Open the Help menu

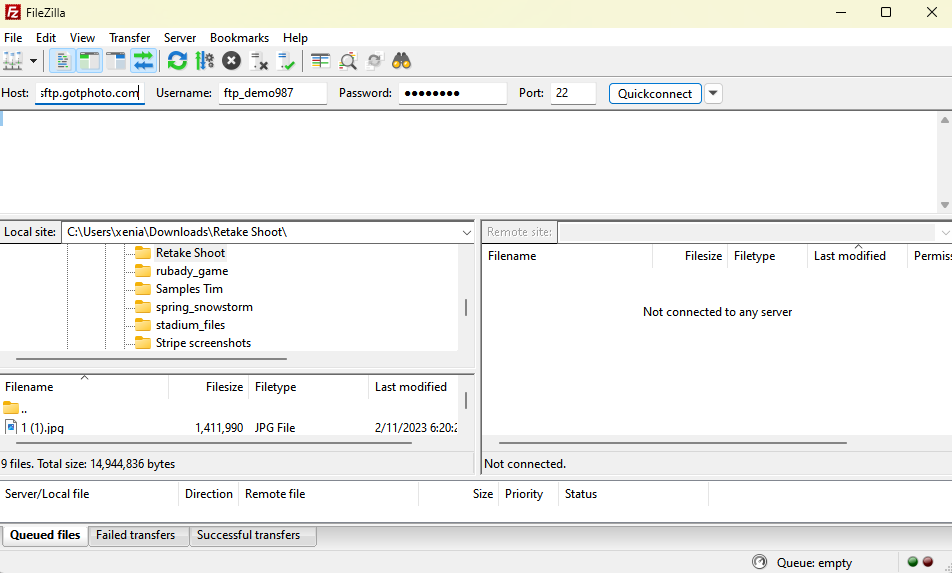[x=295, y=38]
